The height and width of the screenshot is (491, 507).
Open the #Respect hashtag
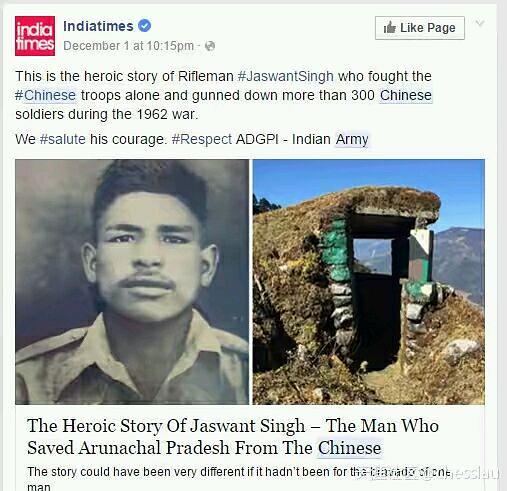click(x=202, y=139)
